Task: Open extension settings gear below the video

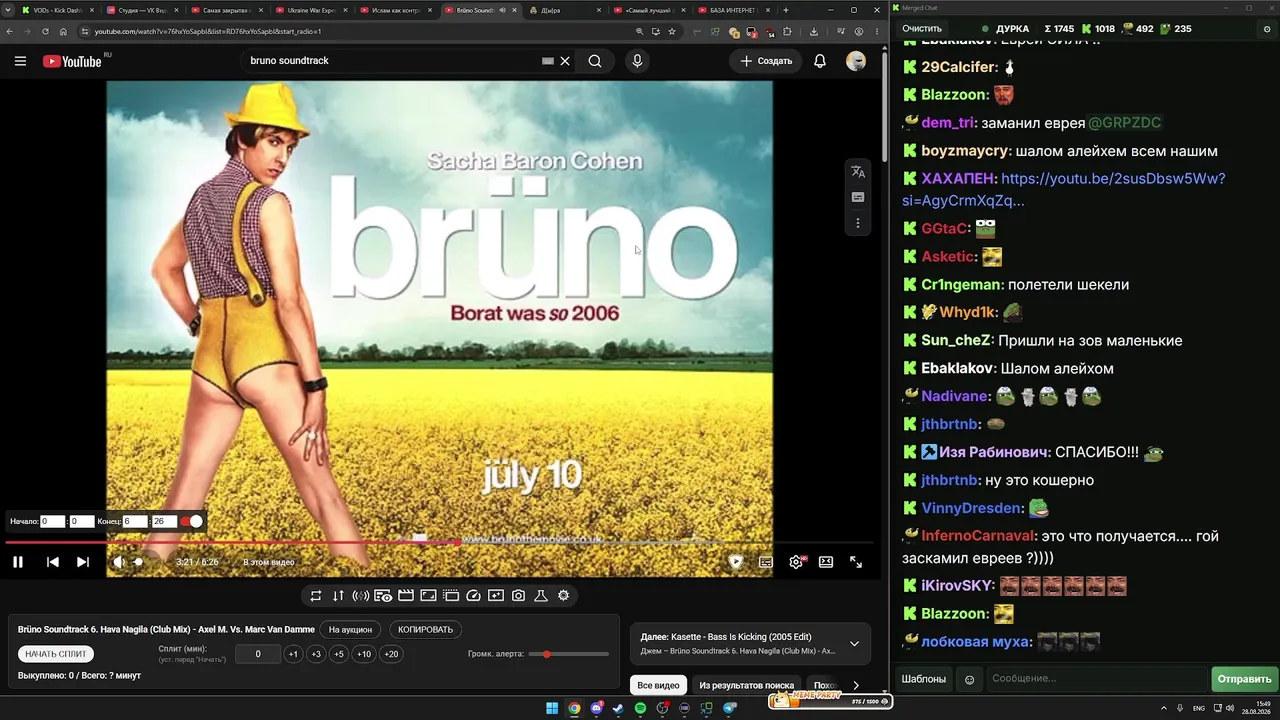Action: 564,595
